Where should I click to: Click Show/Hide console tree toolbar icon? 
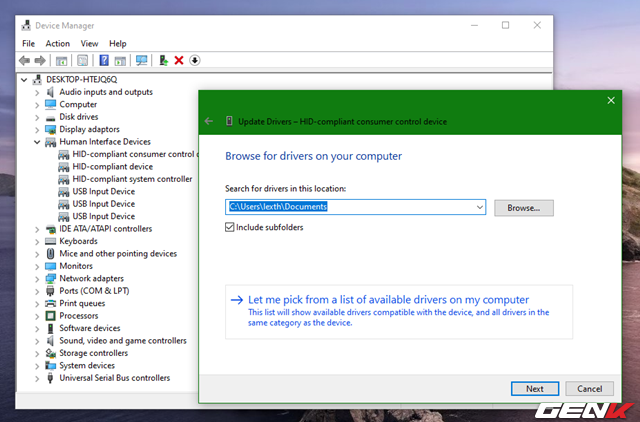(x=61, y=61)
